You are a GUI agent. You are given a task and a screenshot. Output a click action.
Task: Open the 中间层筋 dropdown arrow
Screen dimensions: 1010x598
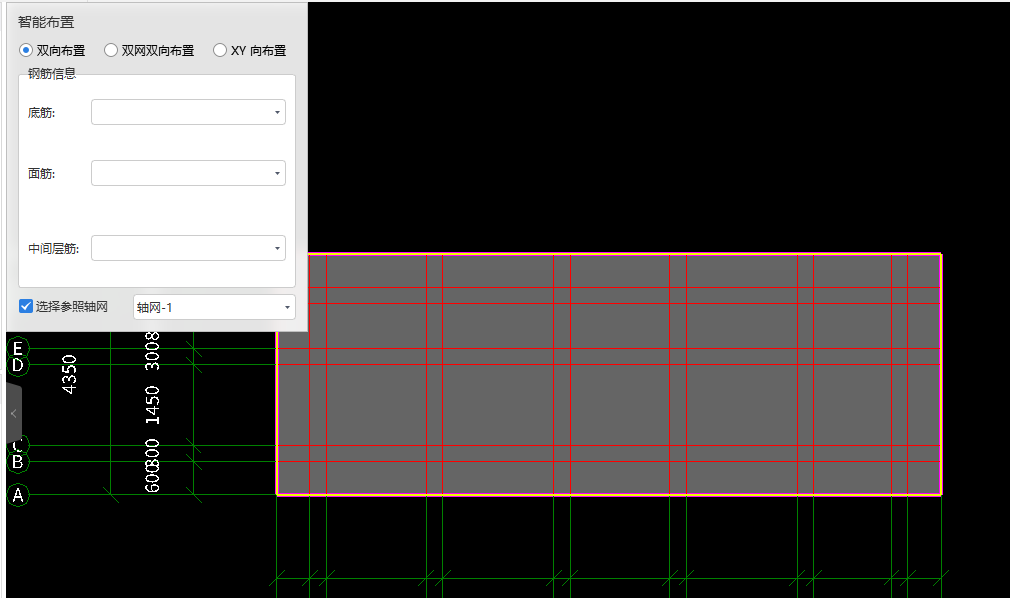click(278, 248)
